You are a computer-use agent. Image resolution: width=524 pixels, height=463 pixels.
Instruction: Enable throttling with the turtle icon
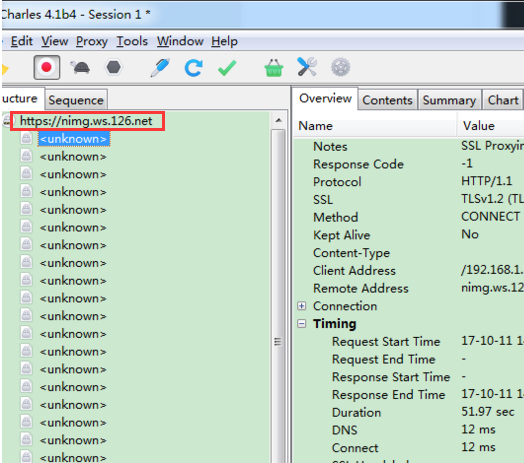(x=80, y=68)
